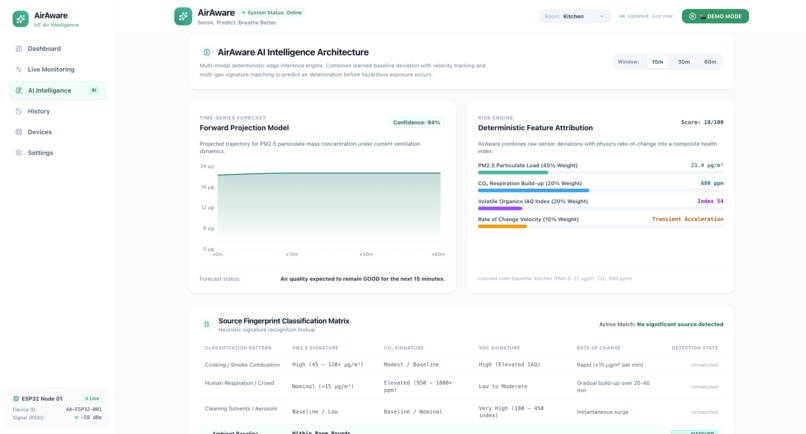The height and width of the screenshot is (434, 806).
Task: Click the PM2.5 Particulate Load progress bar
Action: tap(600, 173)
